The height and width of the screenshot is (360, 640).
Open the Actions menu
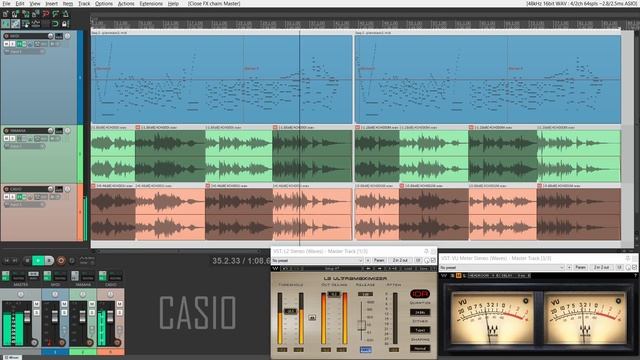pos(126,3)
